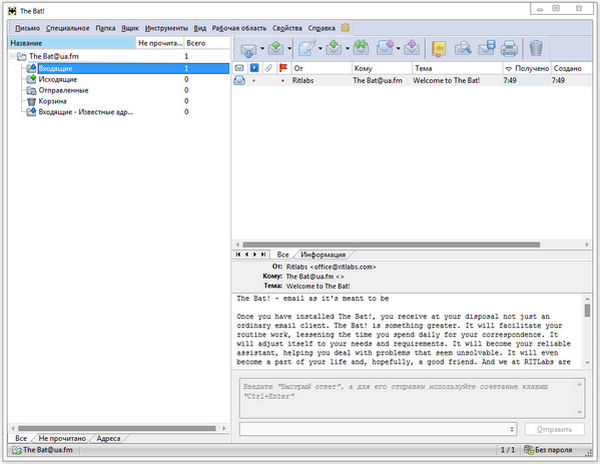Click the previous-message navigation arrow in preview
The image size is (600, 464).
click(246, 254)
